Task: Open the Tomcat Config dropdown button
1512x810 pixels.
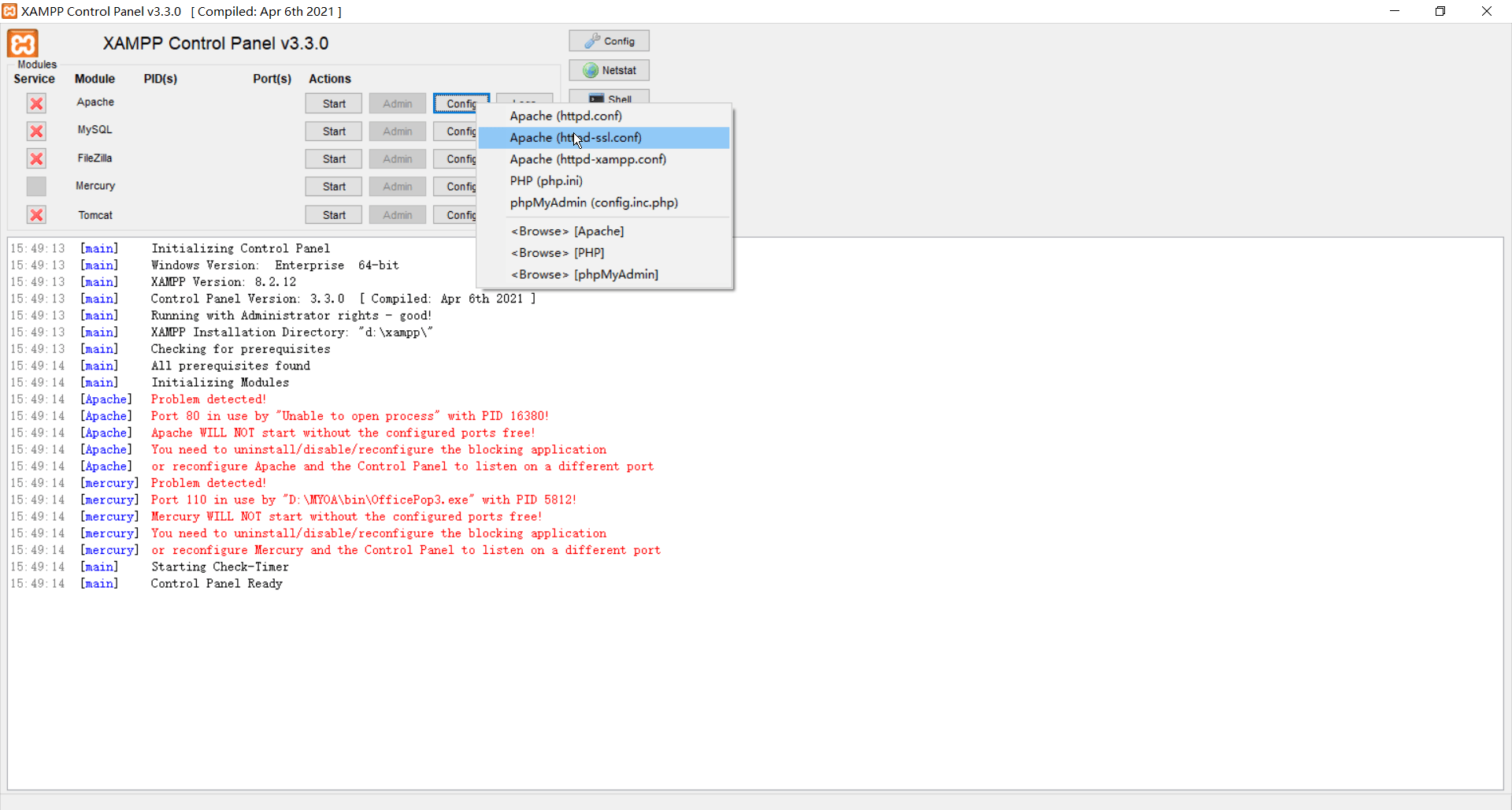Action: point(455,214)
